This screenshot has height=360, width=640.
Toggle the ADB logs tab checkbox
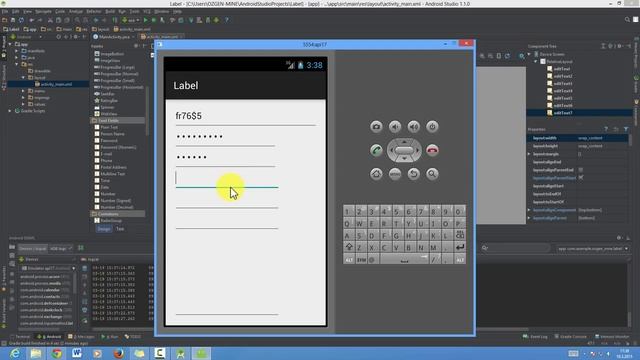[70, 248]
